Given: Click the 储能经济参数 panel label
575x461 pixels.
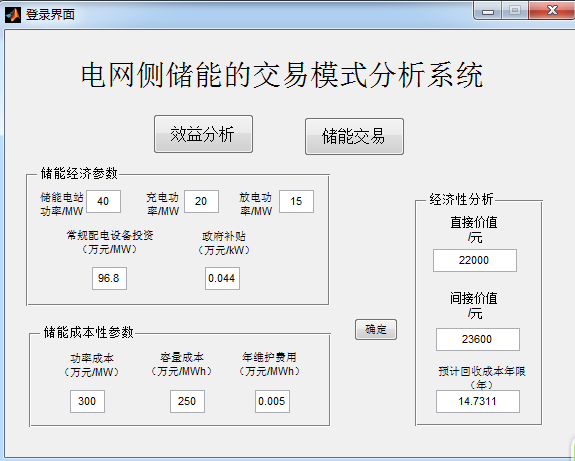Looking at the screenshot, I should [79, 173].
